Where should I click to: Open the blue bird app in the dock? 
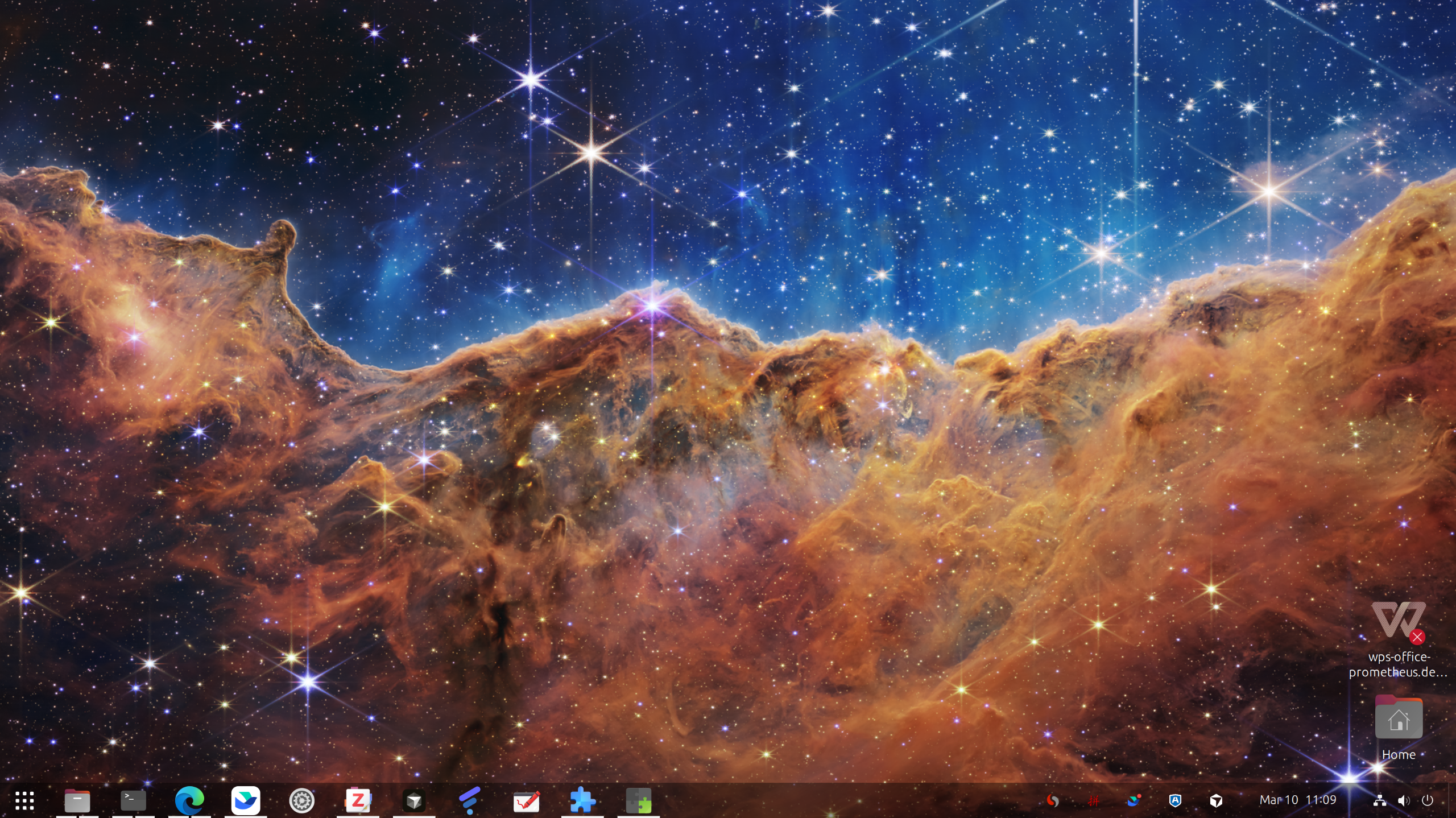click(x=246, y=800)
